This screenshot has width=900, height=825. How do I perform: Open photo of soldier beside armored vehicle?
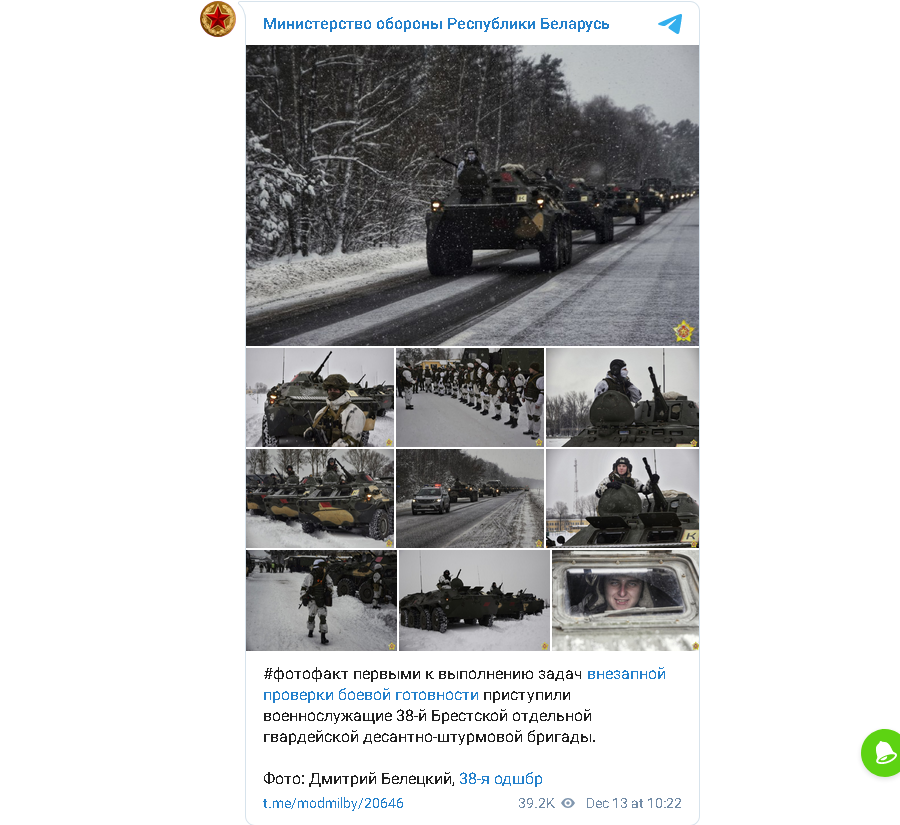[x=320, y=397]
